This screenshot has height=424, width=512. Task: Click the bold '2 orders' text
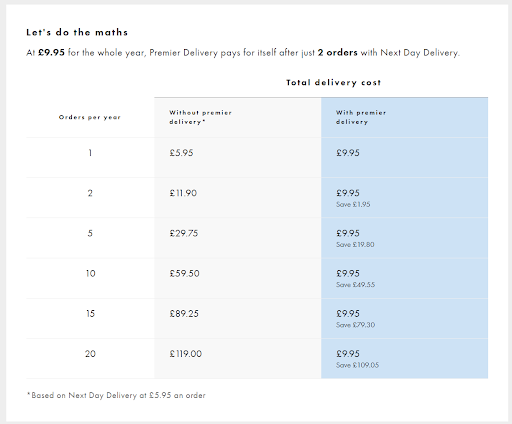tap(337, 53)
